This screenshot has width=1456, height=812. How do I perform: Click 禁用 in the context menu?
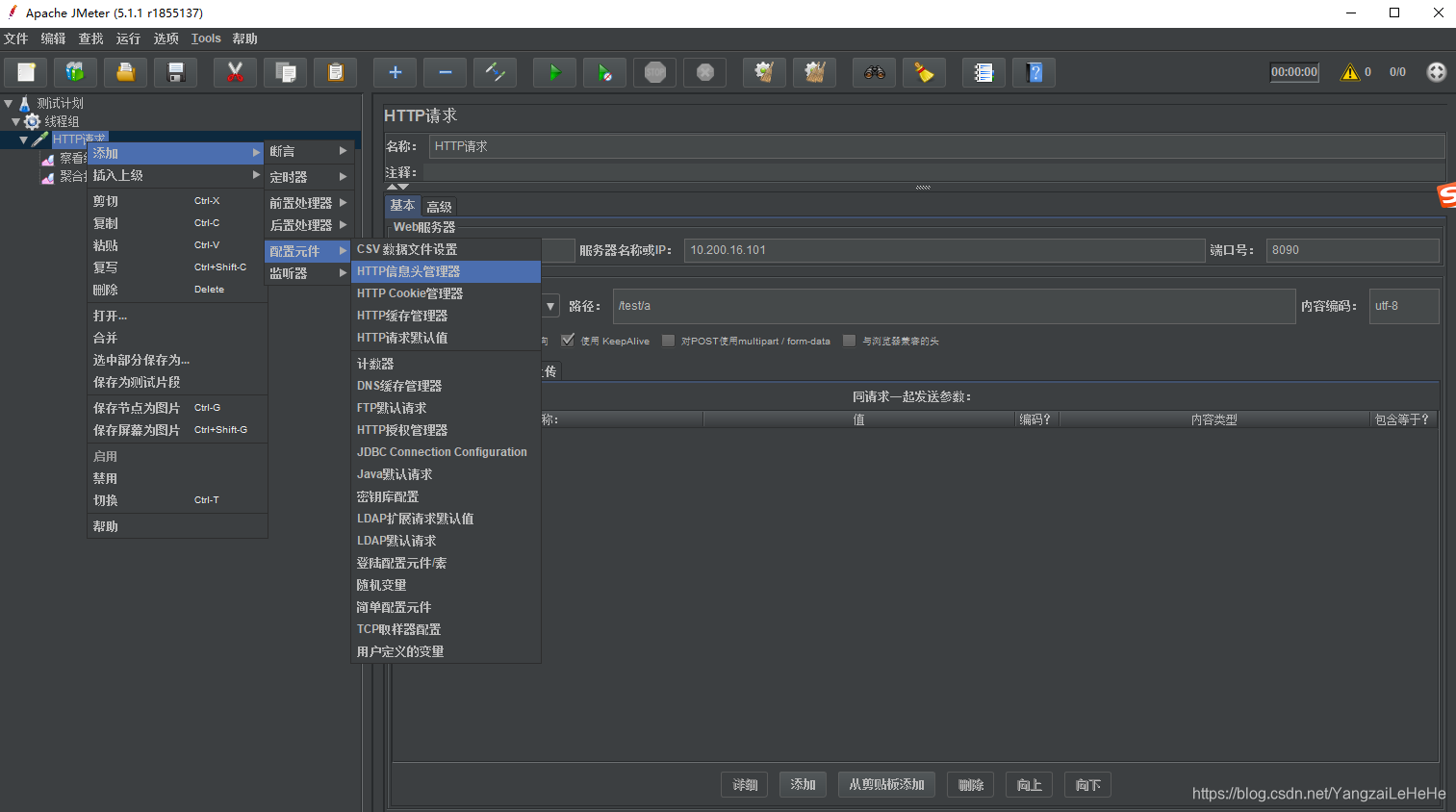coord(177,478)
